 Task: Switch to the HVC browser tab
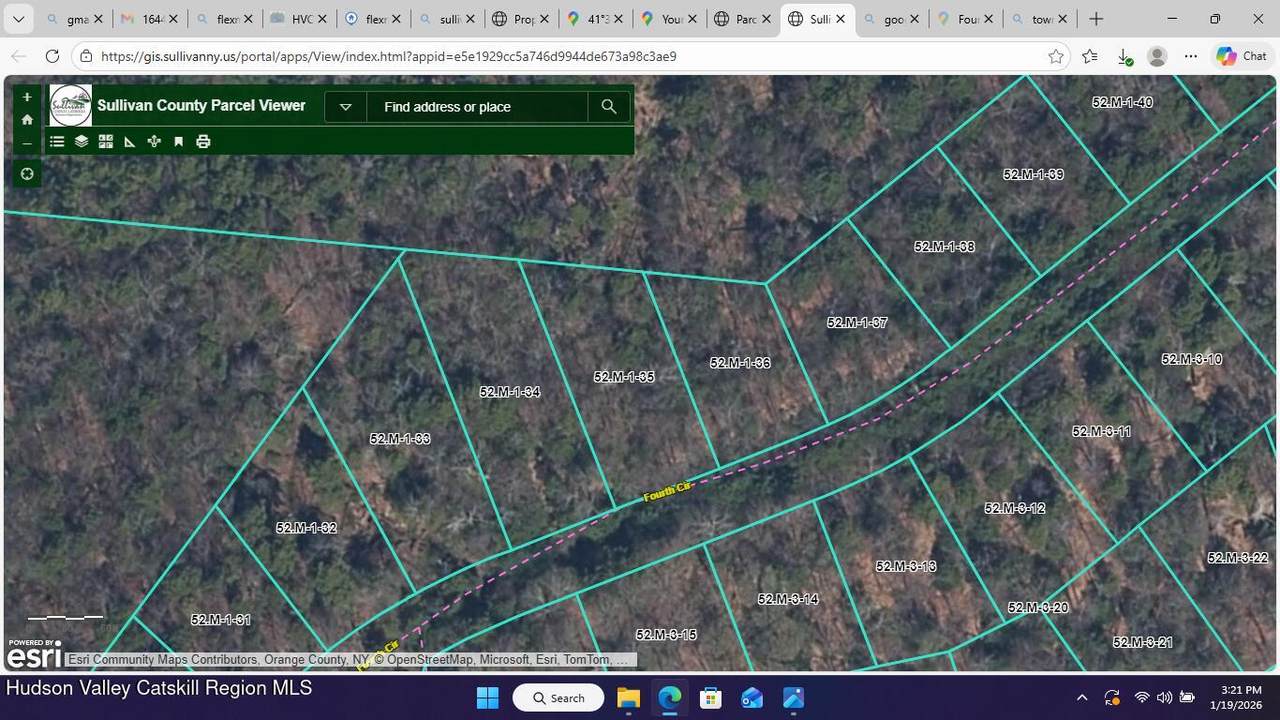(296, 19)
